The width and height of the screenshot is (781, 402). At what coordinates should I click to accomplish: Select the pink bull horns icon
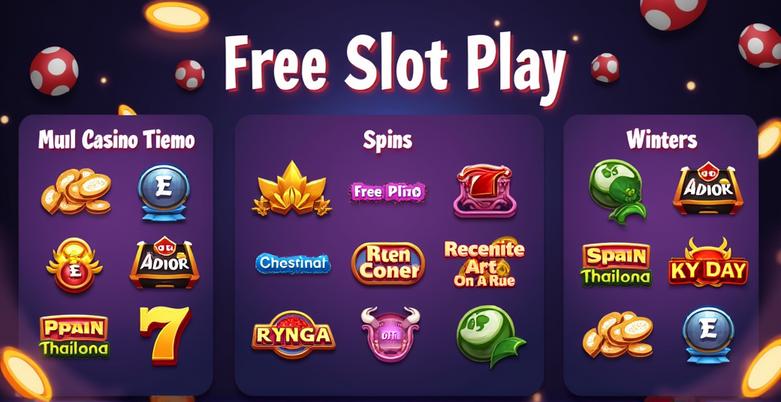point(390,334)
